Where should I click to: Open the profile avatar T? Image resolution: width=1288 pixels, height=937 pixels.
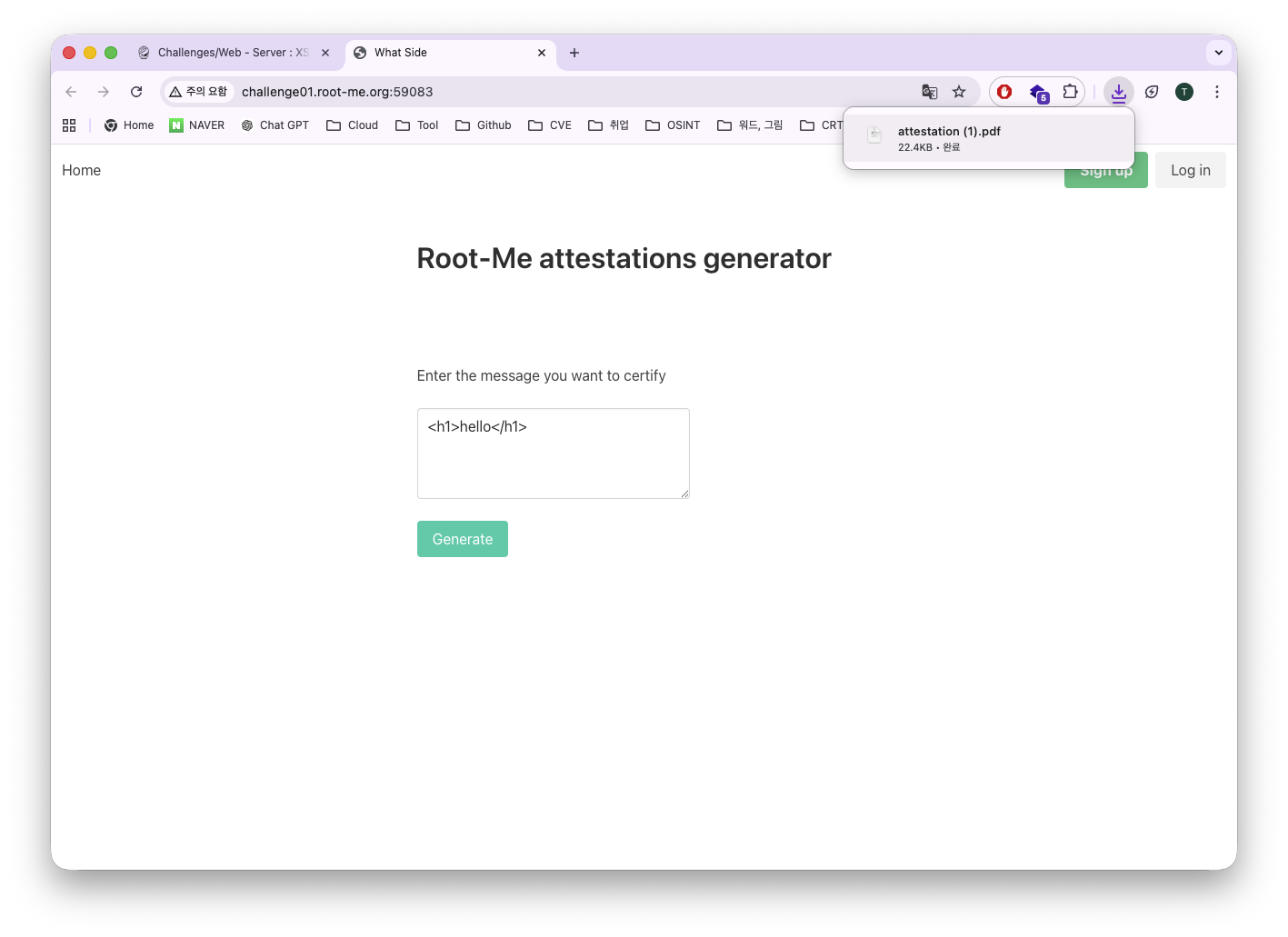pyautogui.click(x=1184, y=92)
